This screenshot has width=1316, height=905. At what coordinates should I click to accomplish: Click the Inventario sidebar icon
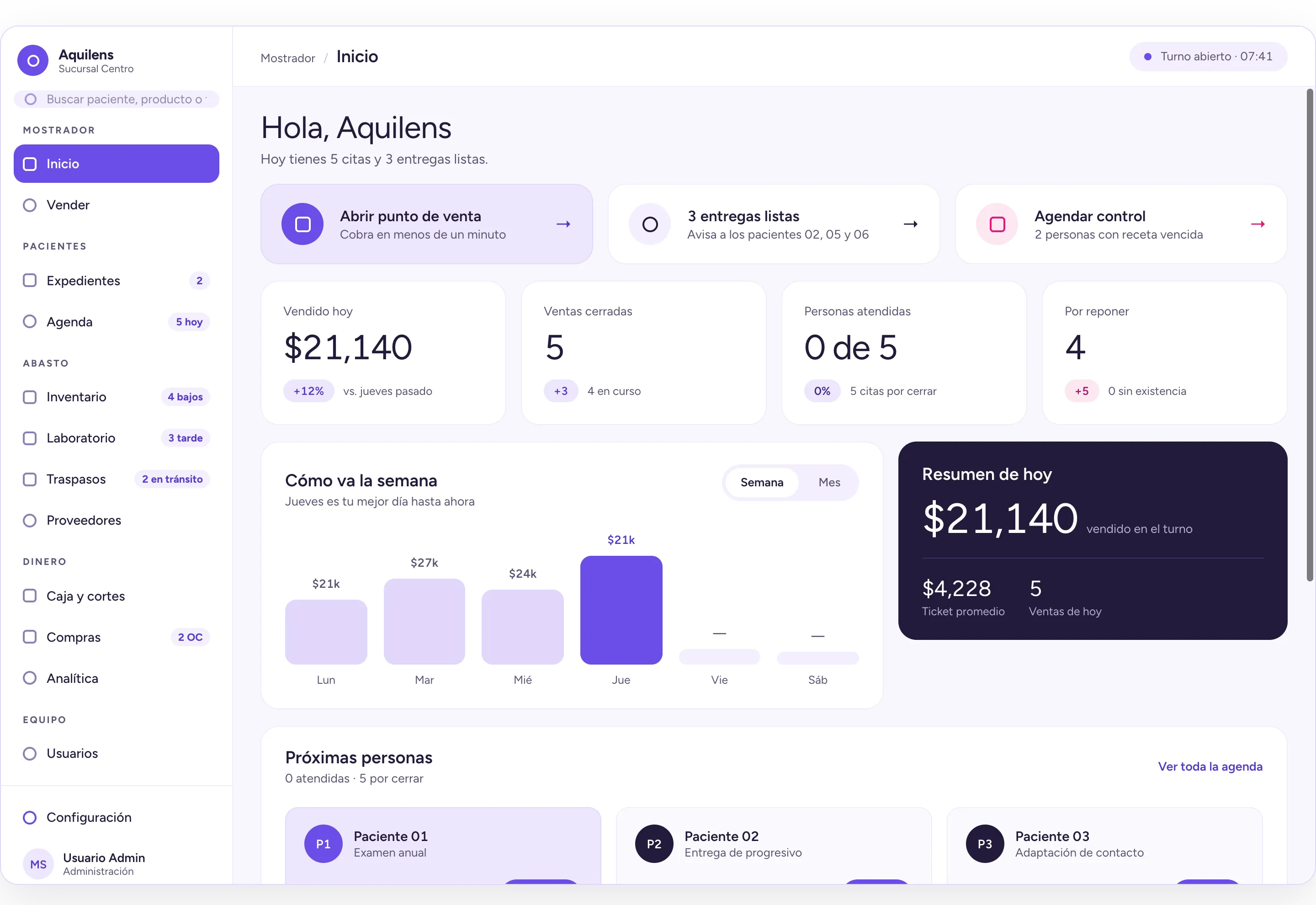pyautogui.click(x=29, y=397)
